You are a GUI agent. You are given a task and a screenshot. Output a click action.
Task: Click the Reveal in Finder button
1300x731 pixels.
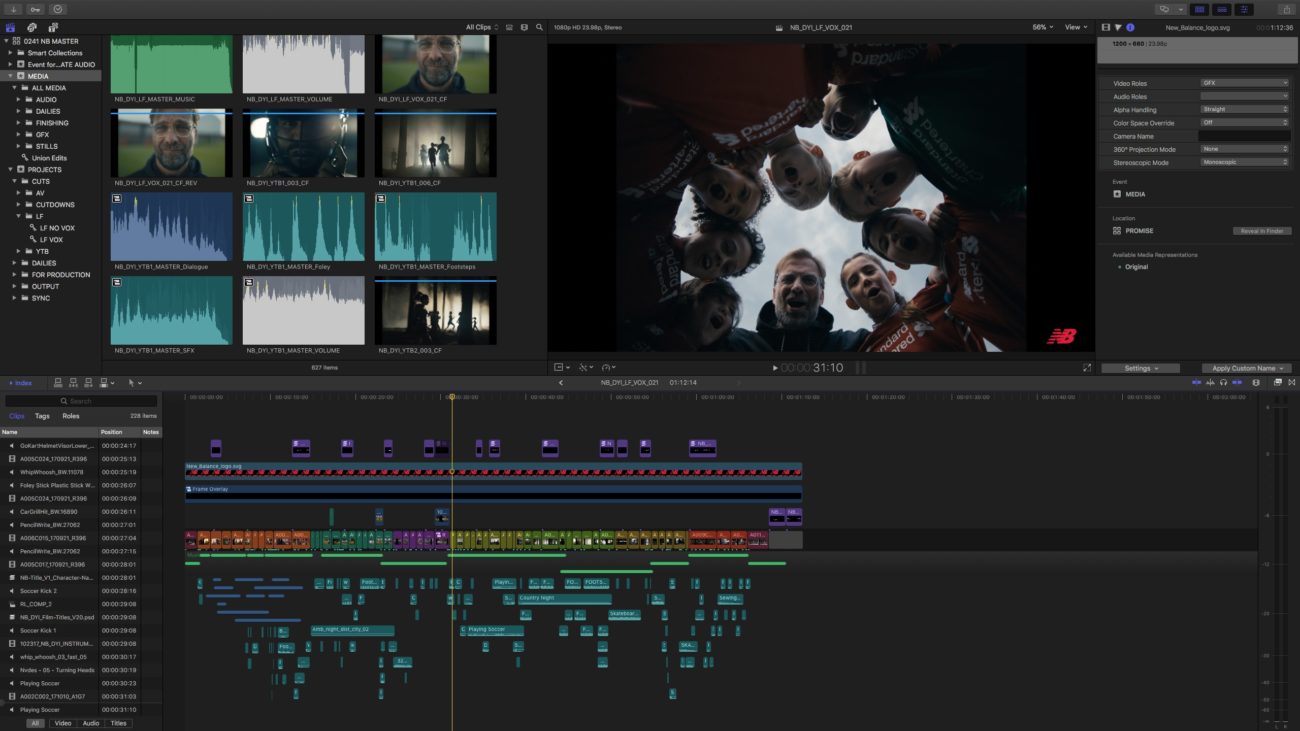(x=1262, y=231)
